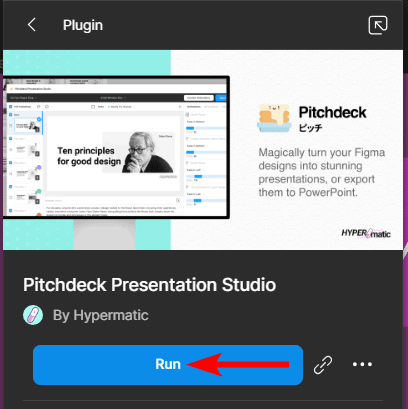Image resolution: width=408 pixels, height=409 pixels.
Task: Copy the plugin link with the chain icon
Action: pyautogui.click(x=323, y=365)
